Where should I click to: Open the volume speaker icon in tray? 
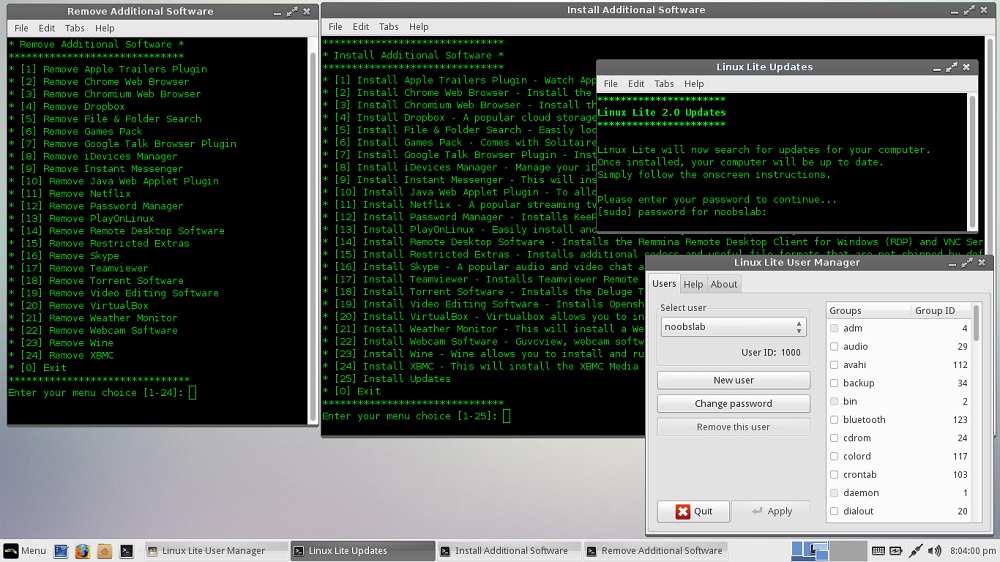(x=935, y=551)
